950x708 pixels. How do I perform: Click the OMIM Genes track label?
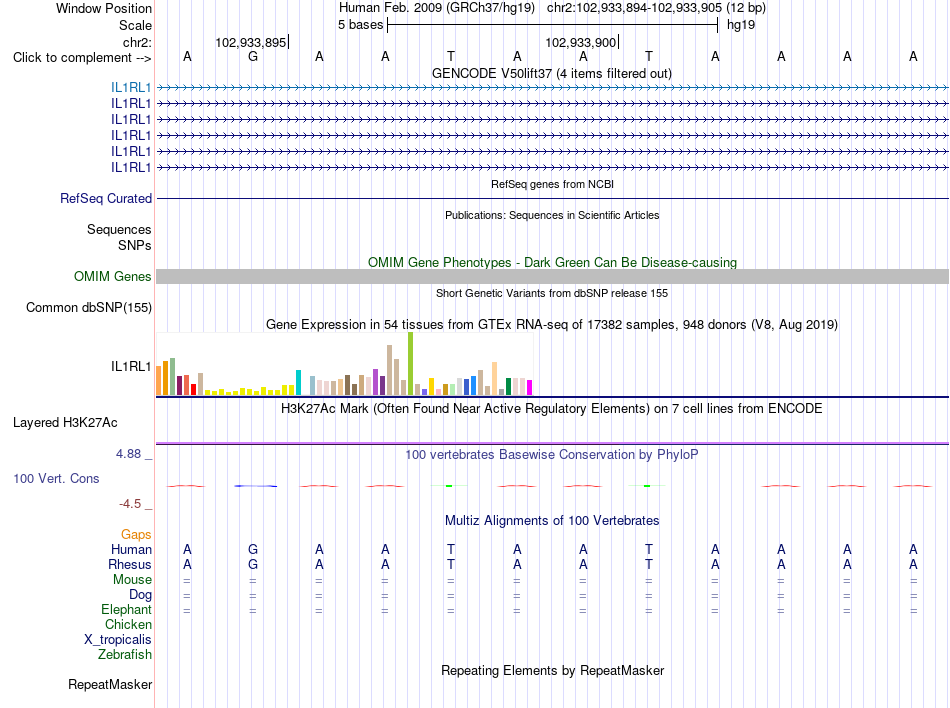112,276
